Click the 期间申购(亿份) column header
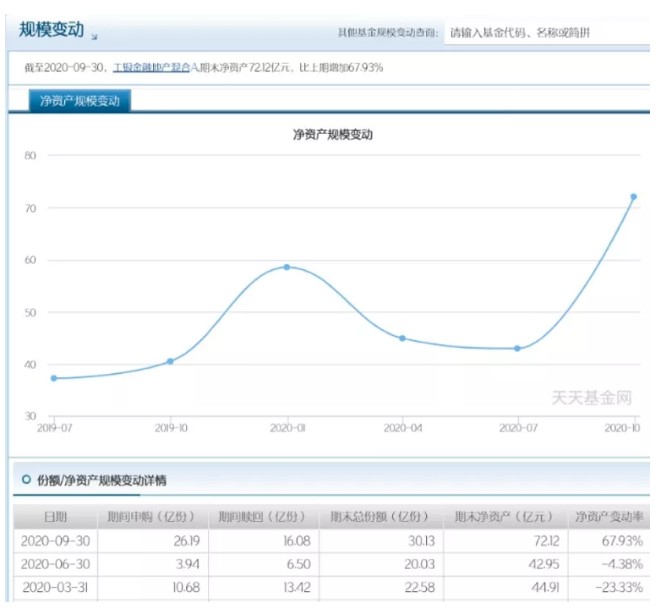The image size is (660, 607). (152, 516)
